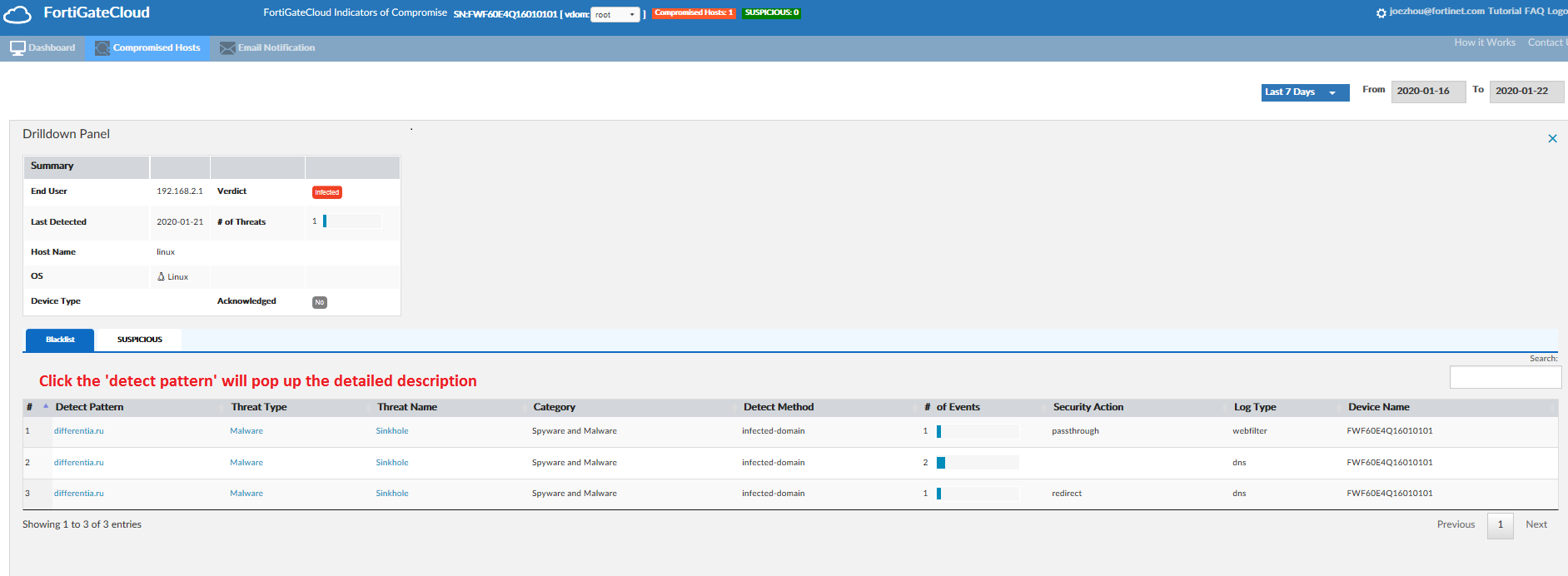The height and width of the screenshot is (576, 1568).
Task: Click the Linux penguin OS icon
Action: pyautogui.click(x=162, y=276)
